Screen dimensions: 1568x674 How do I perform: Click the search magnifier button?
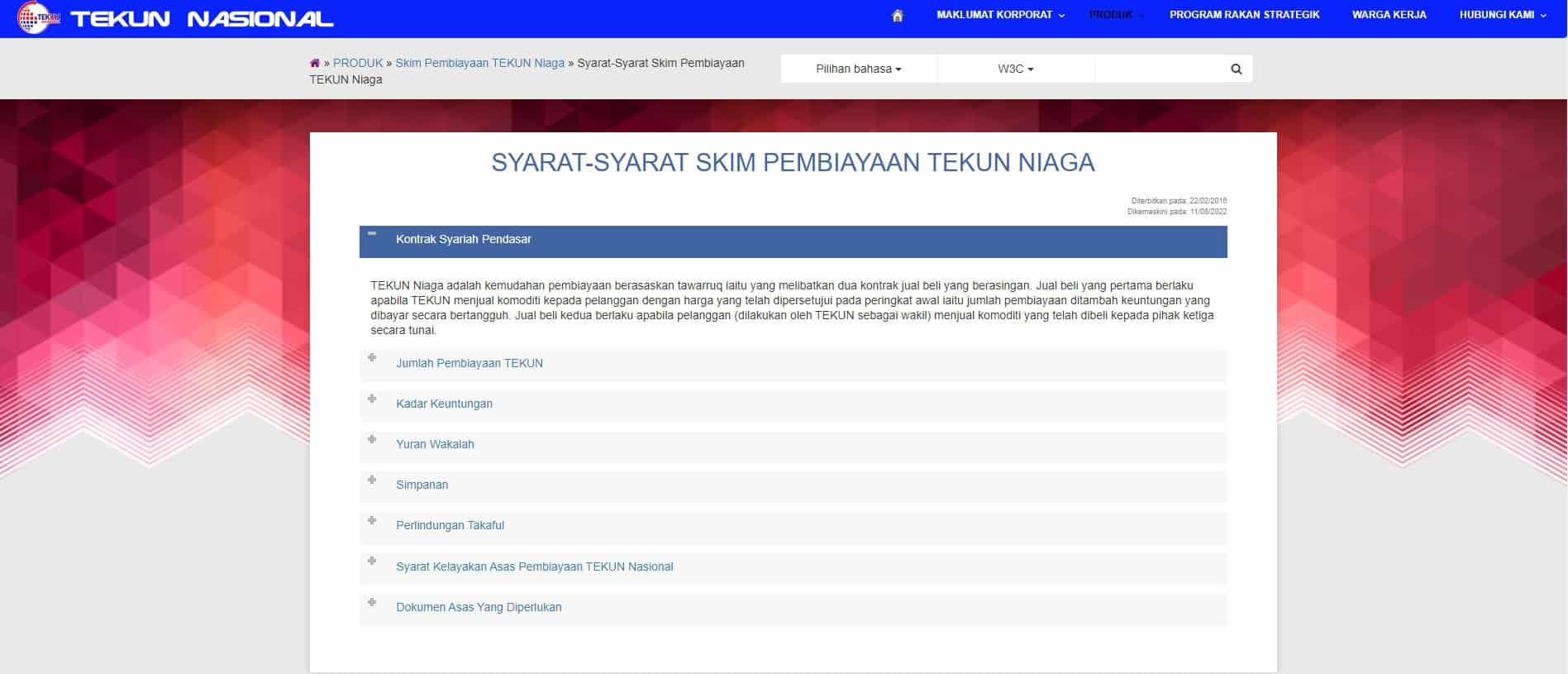(x=1237, y=69)
